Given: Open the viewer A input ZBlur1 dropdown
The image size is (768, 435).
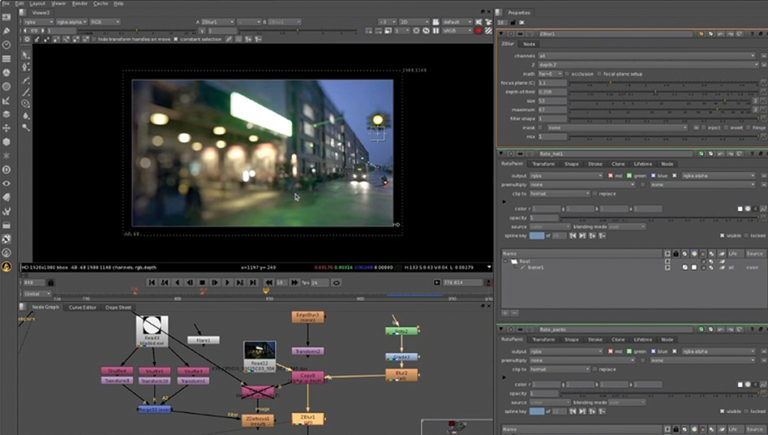Looking at the screenshot, I should coord(217,22).
